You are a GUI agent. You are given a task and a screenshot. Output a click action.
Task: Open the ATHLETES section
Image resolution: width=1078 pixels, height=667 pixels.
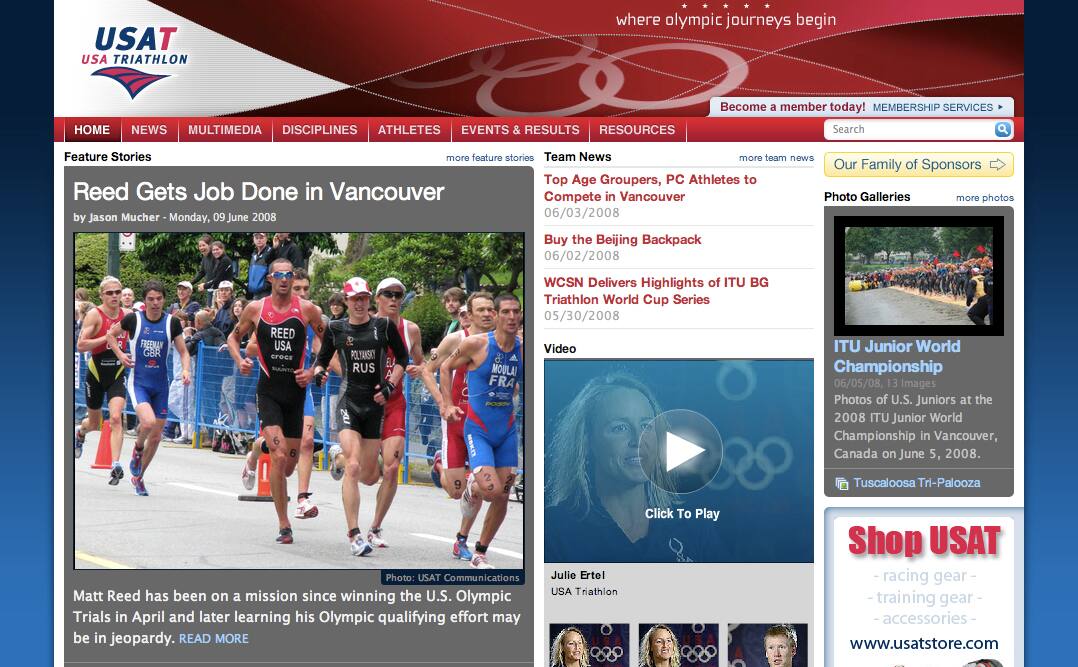(408, 129)
